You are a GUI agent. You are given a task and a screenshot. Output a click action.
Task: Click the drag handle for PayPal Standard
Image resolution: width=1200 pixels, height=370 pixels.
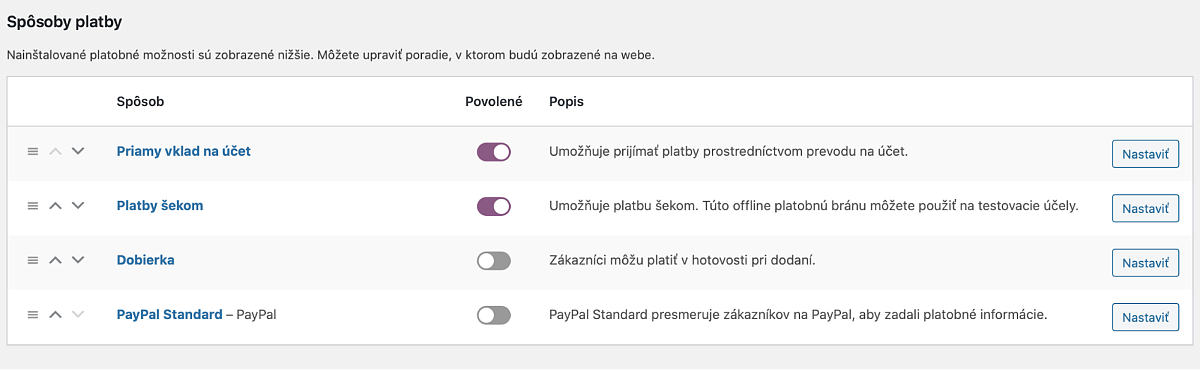coord(32,314)
